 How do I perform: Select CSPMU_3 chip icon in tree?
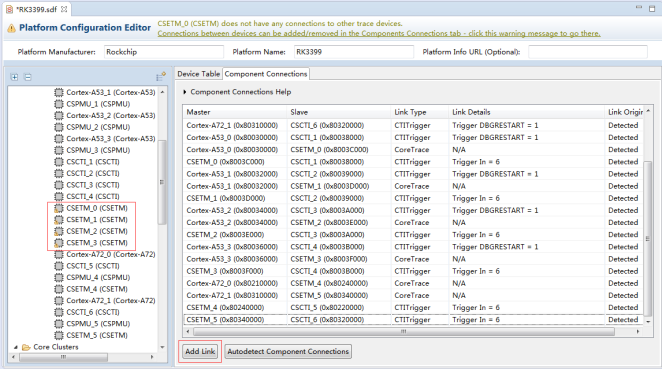[x=59, y=150]
